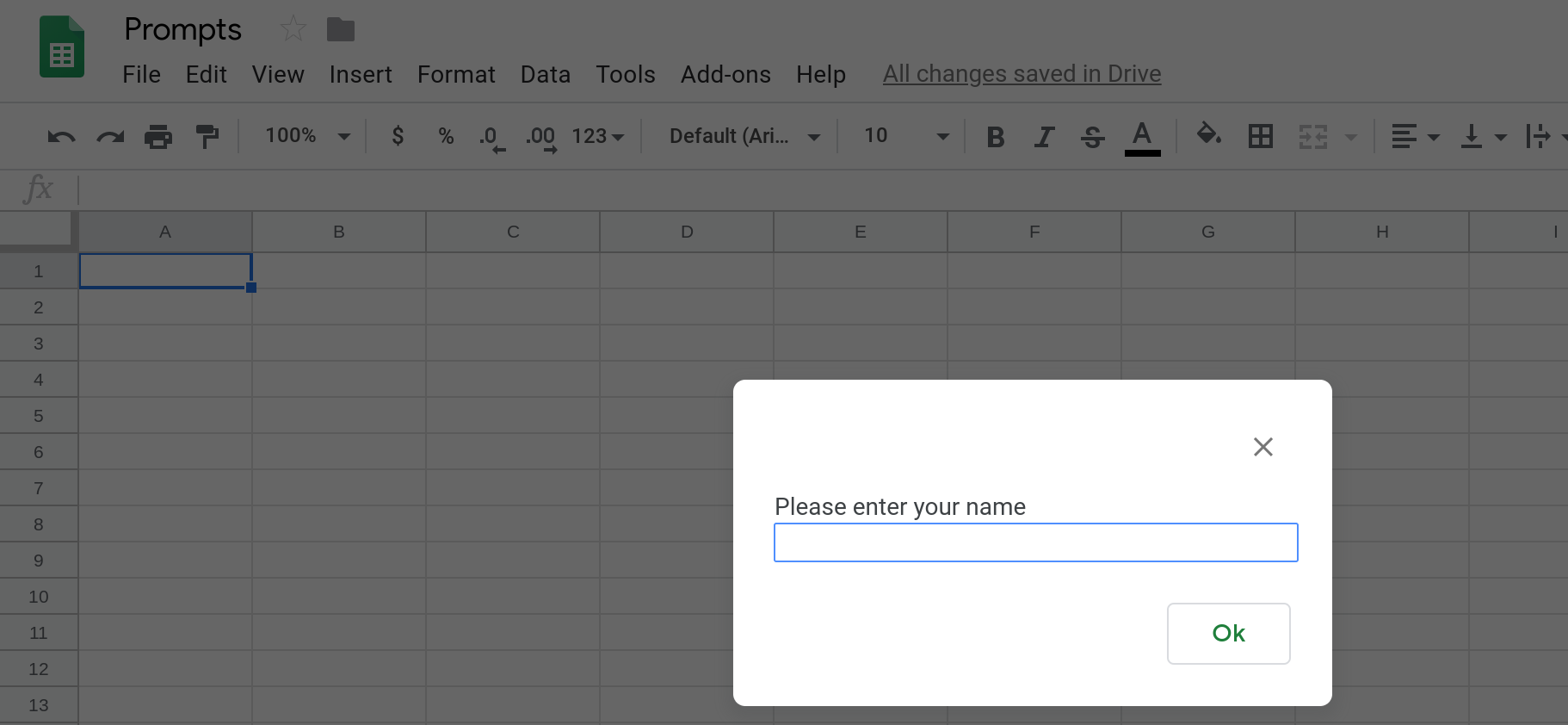
Task: Format as currency with dollar icon
Action: pos(398,135)
